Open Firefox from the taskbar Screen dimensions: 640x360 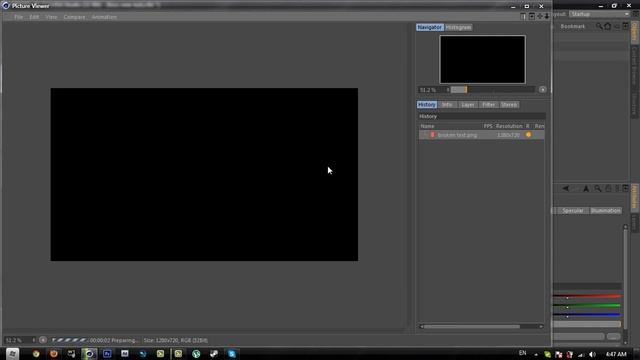click(53, 354)
